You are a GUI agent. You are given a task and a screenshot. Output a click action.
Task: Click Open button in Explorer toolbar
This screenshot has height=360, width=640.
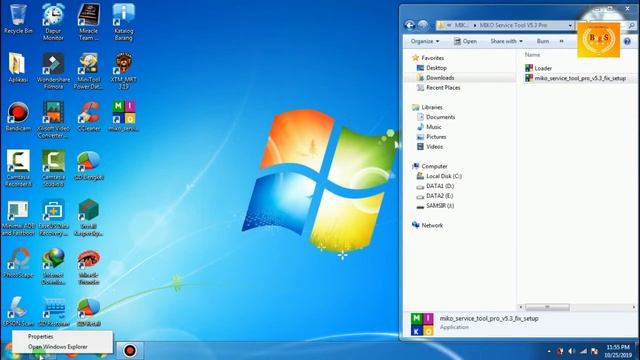pyautogui.click(x=465, y=41)
